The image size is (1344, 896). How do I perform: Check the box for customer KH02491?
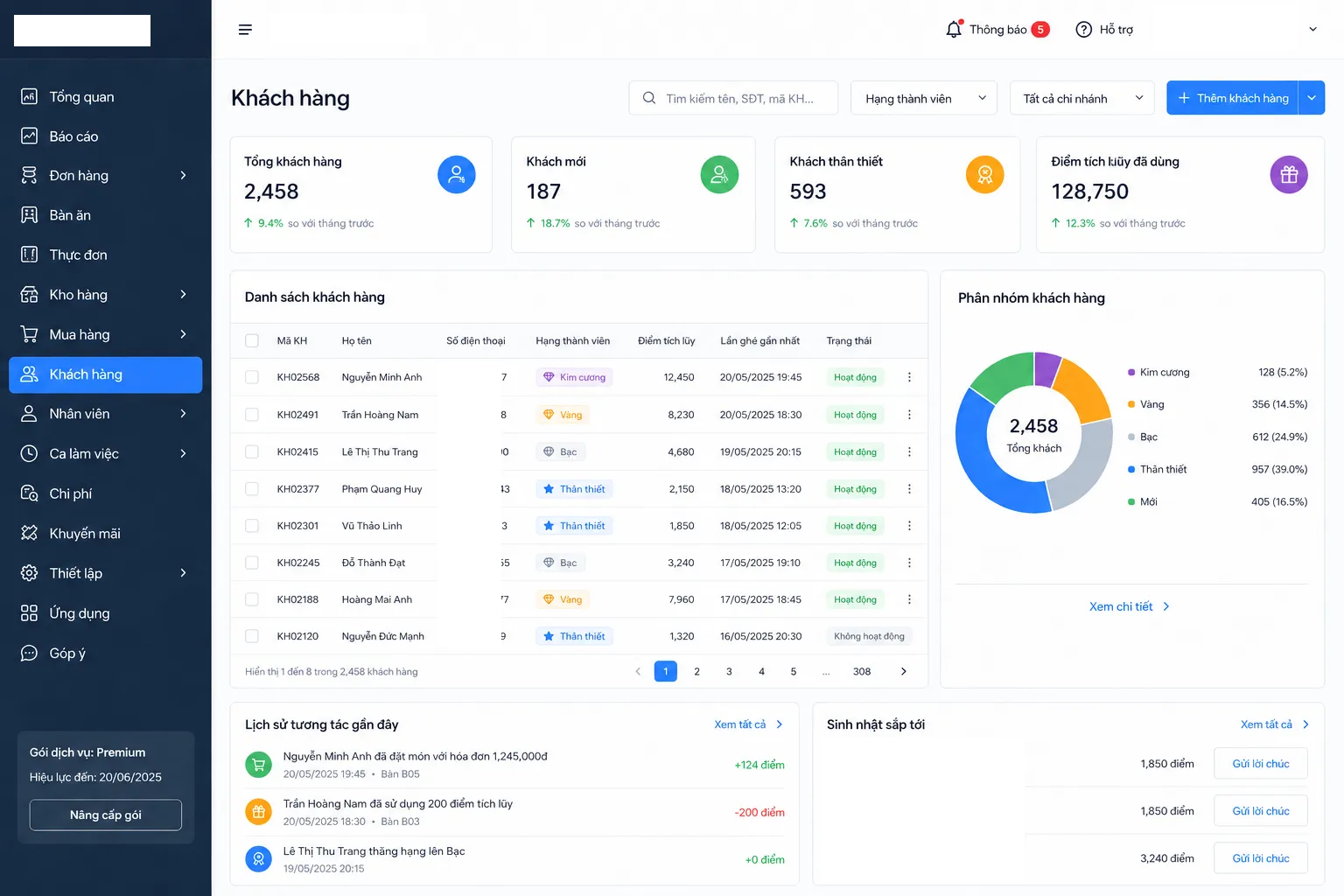(252, 415)
